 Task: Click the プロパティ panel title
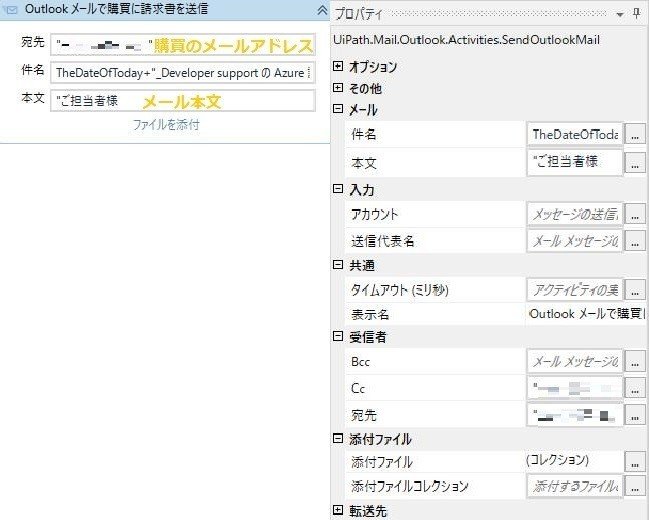[x=358, y=14]
